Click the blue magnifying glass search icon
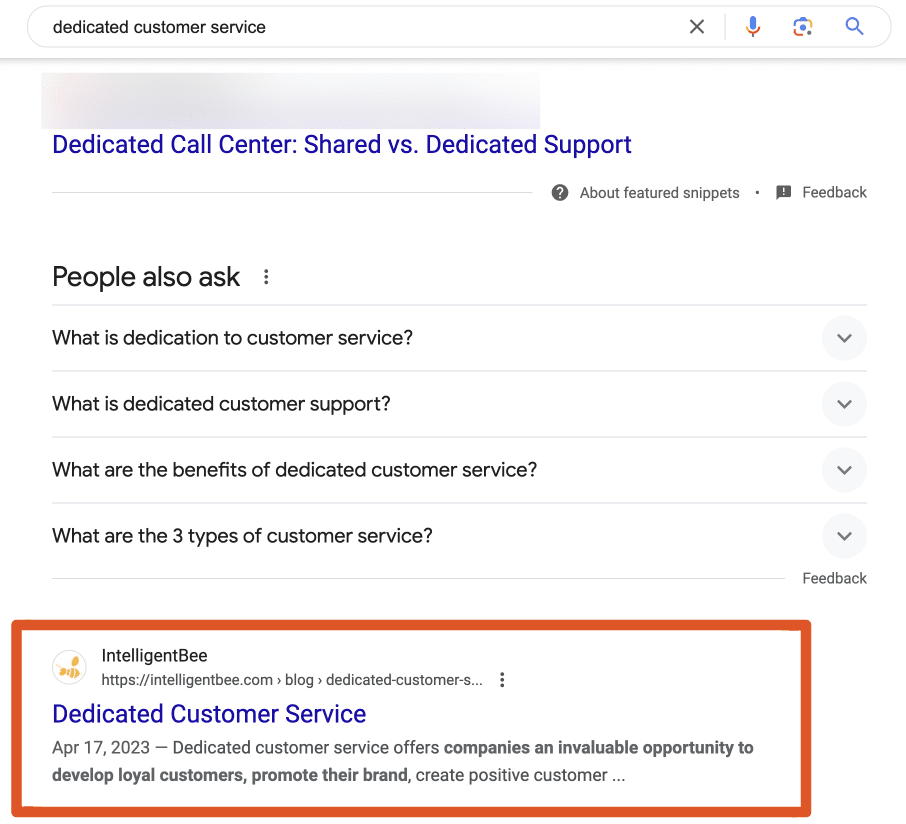Viewport: 906px width, 824px height. coord(854,27)
